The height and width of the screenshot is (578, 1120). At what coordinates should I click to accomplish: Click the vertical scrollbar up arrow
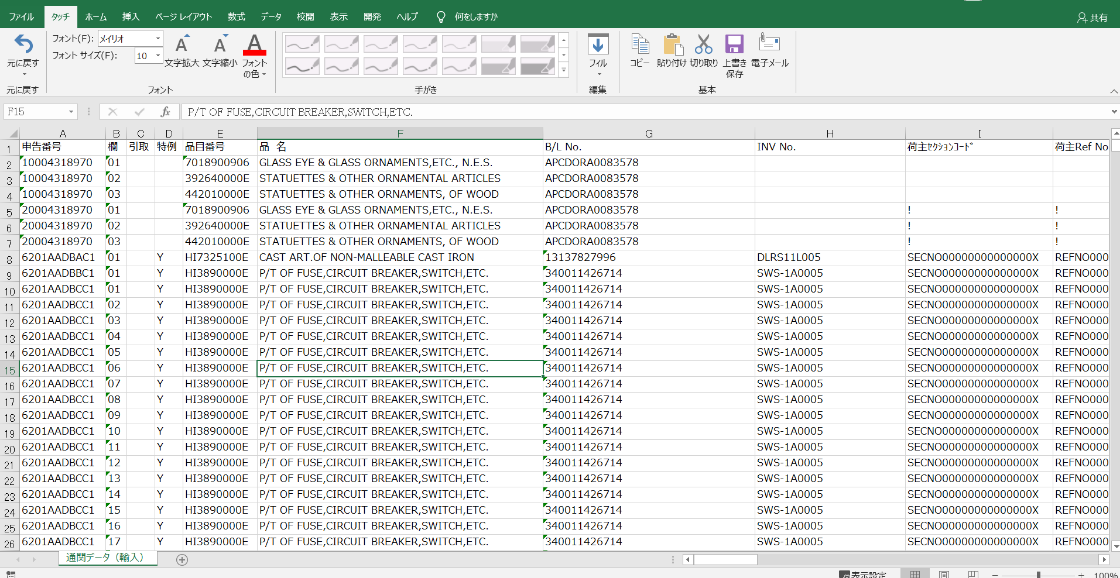tap(1114, 134)
